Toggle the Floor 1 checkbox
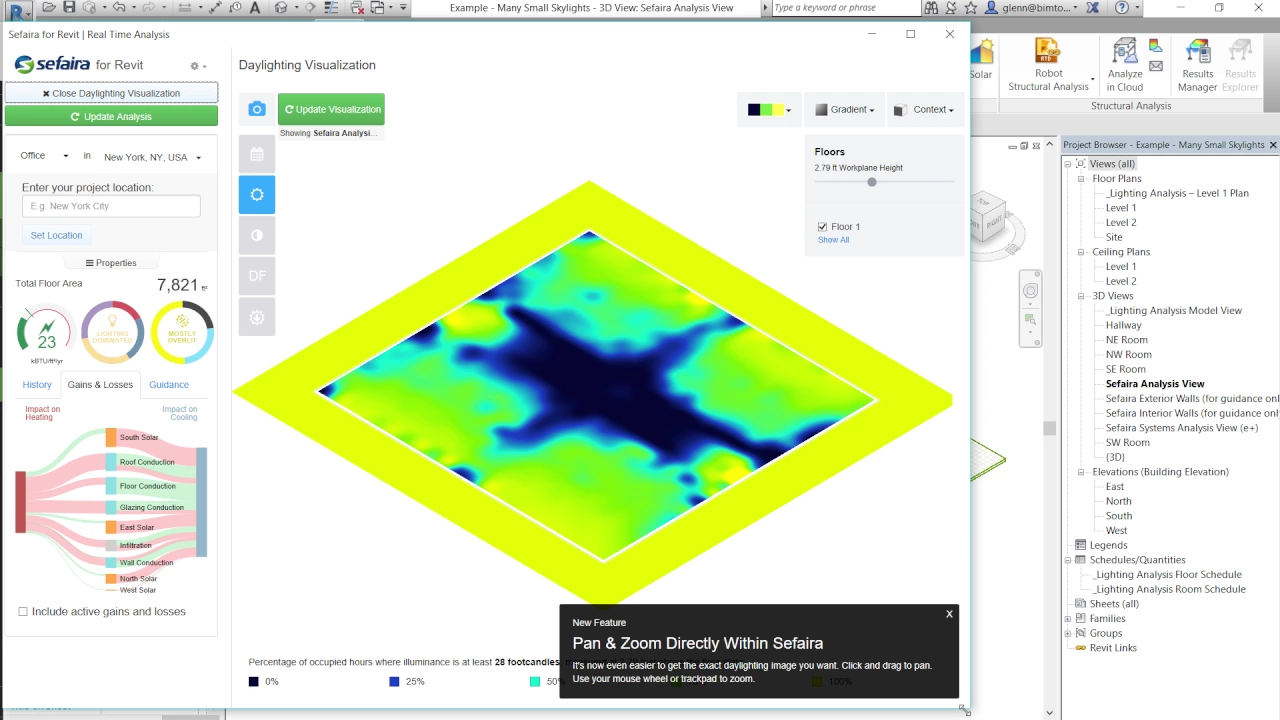The width and height of the screenshot is (1280, 720). (x=822, y=227)
